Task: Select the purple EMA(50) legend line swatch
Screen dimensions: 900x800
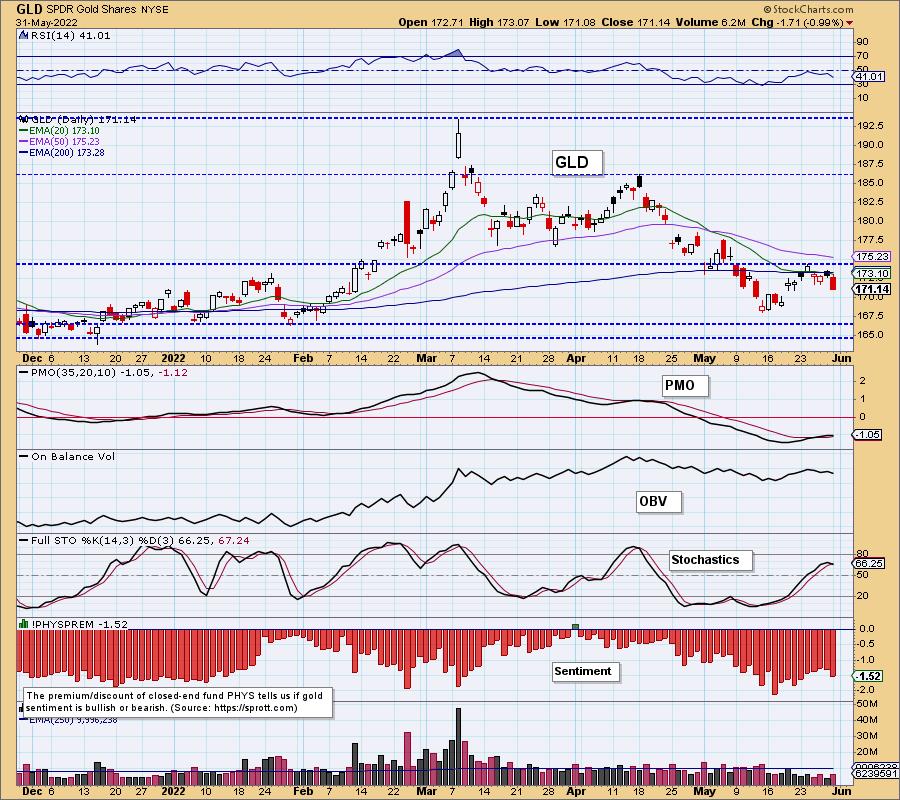Action: tap(24, 142)
